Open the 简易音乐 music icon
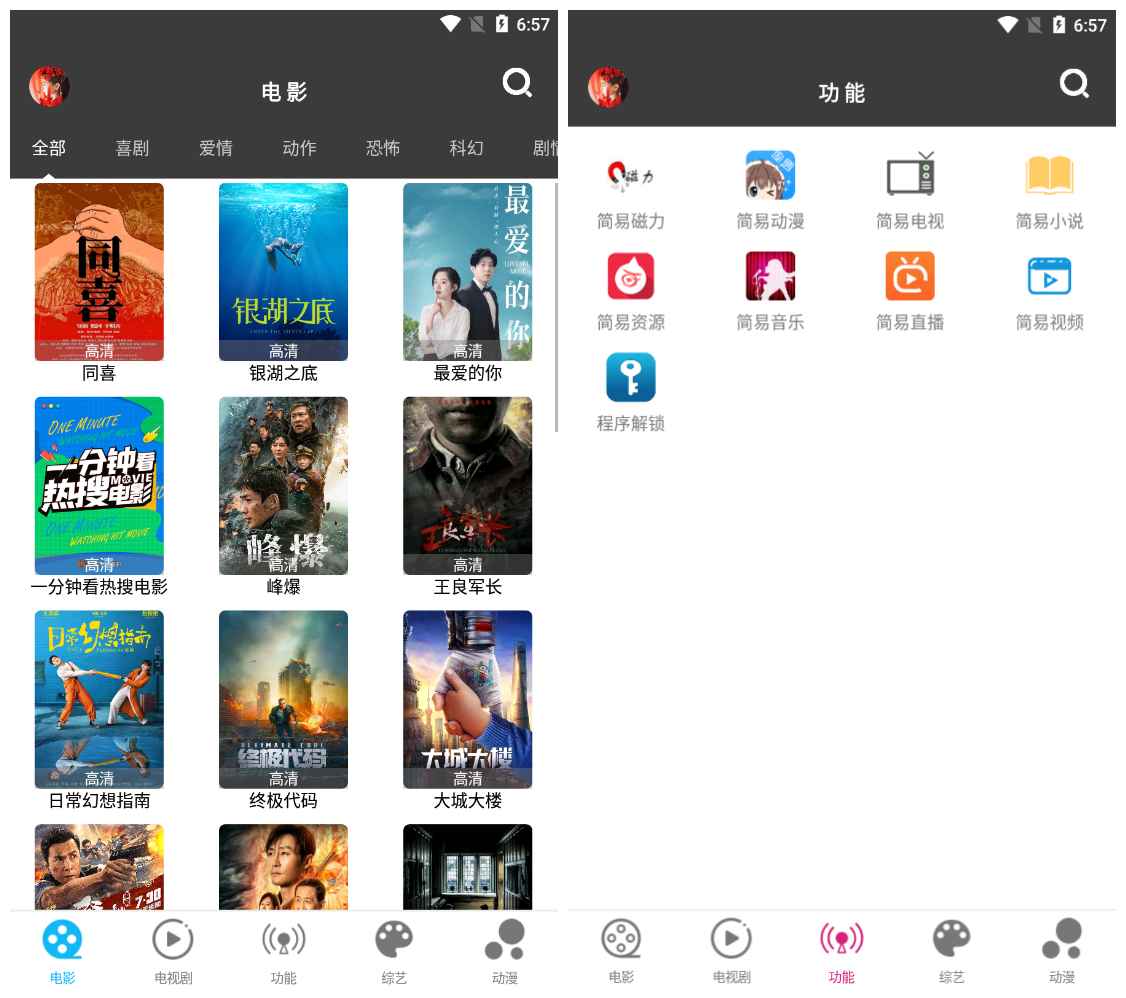The height and width of the screenshot is (998, 1126). pyautogui.click(x=770, y=277)
